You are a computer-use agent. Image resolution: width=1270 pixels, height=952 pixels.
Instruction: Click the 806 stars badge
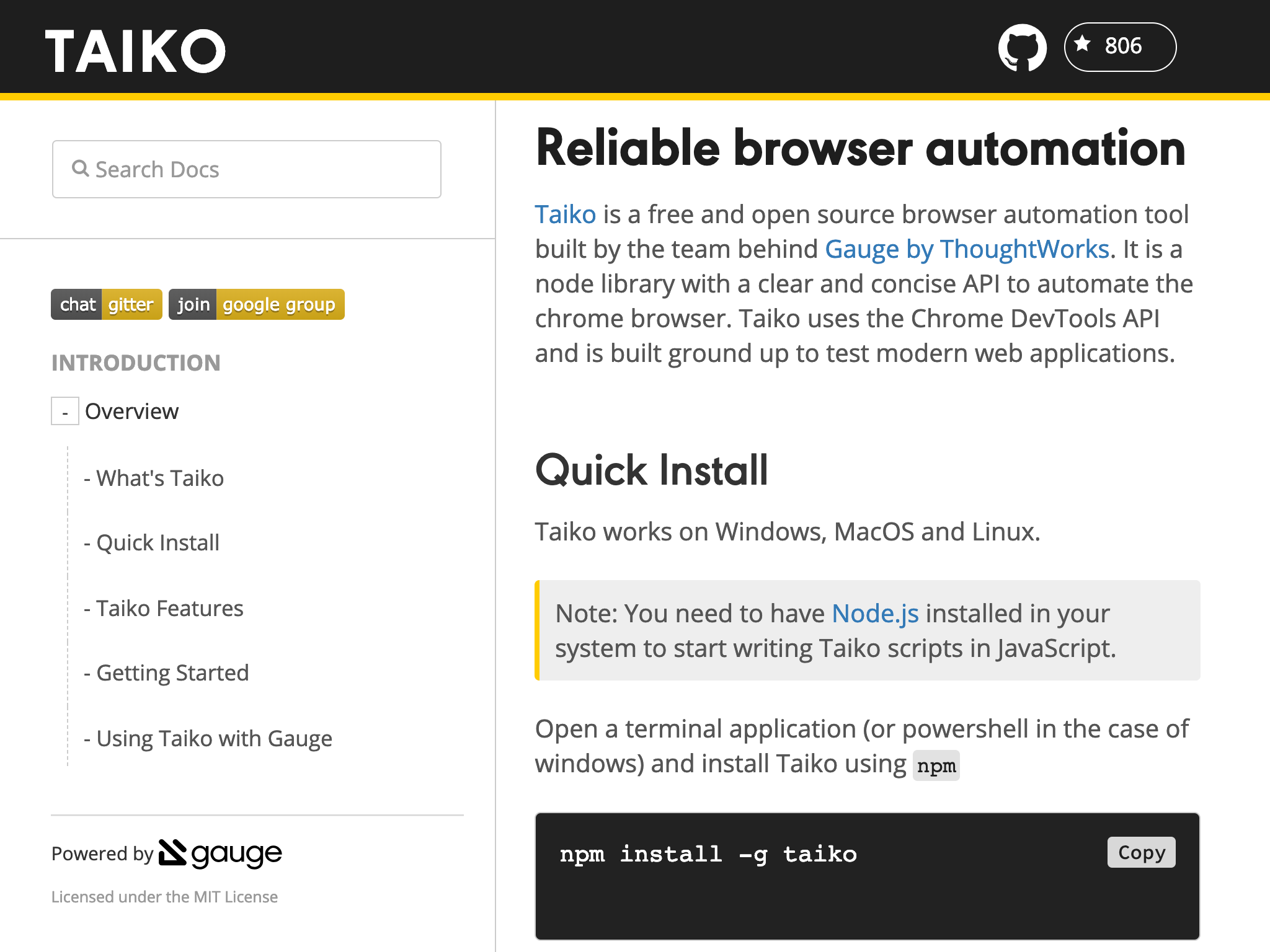1120,47
